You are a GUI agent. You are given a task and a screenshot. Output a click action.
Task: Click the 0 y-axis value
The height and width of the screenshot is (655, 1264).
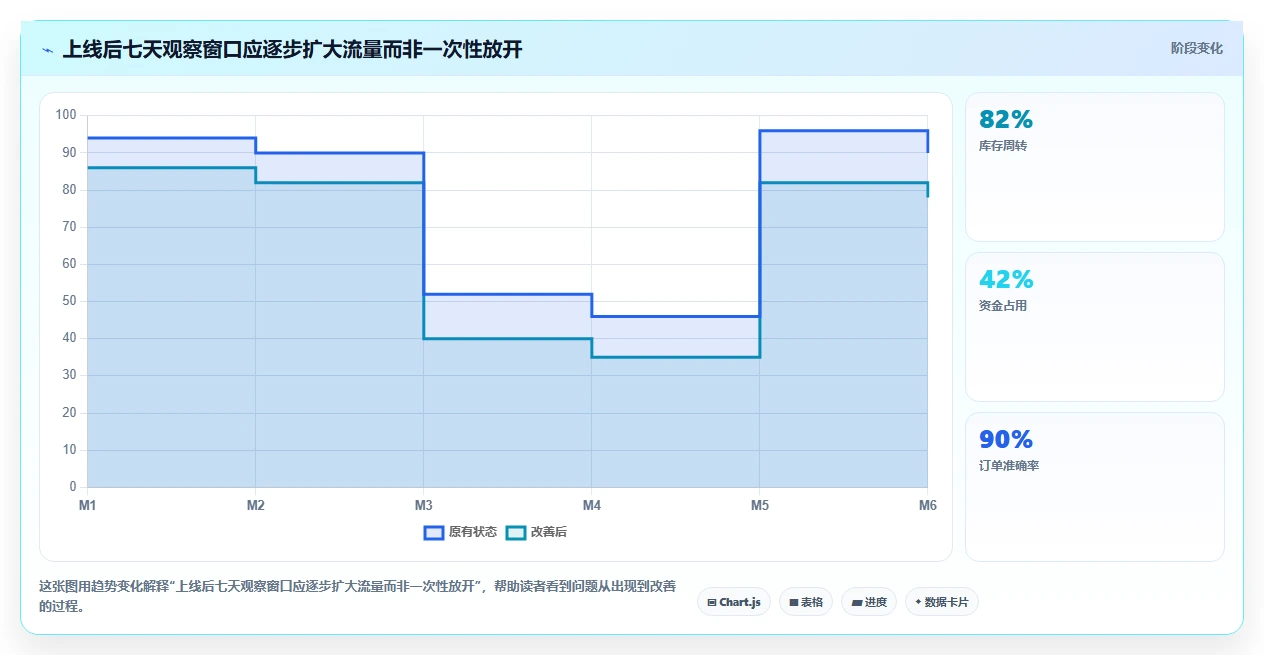coord(72,487)
